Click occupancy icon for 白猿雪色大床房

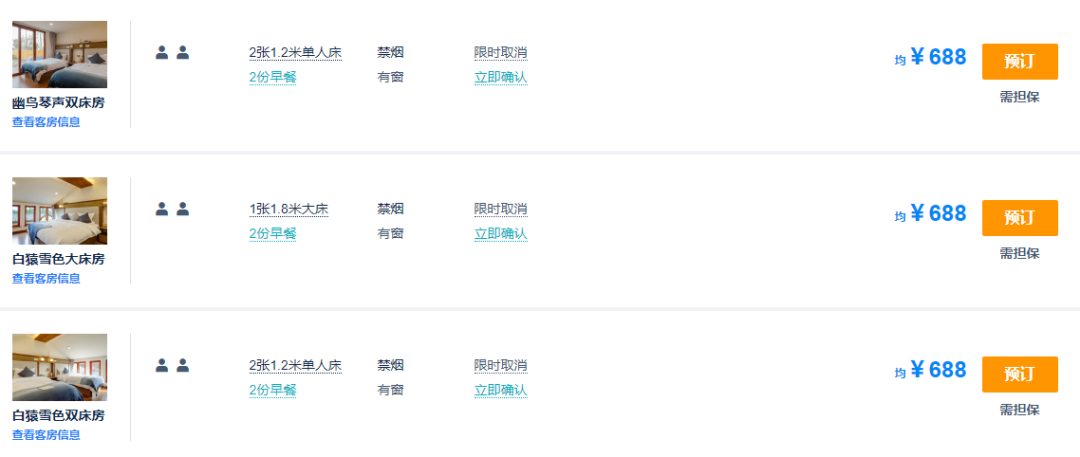172,209
